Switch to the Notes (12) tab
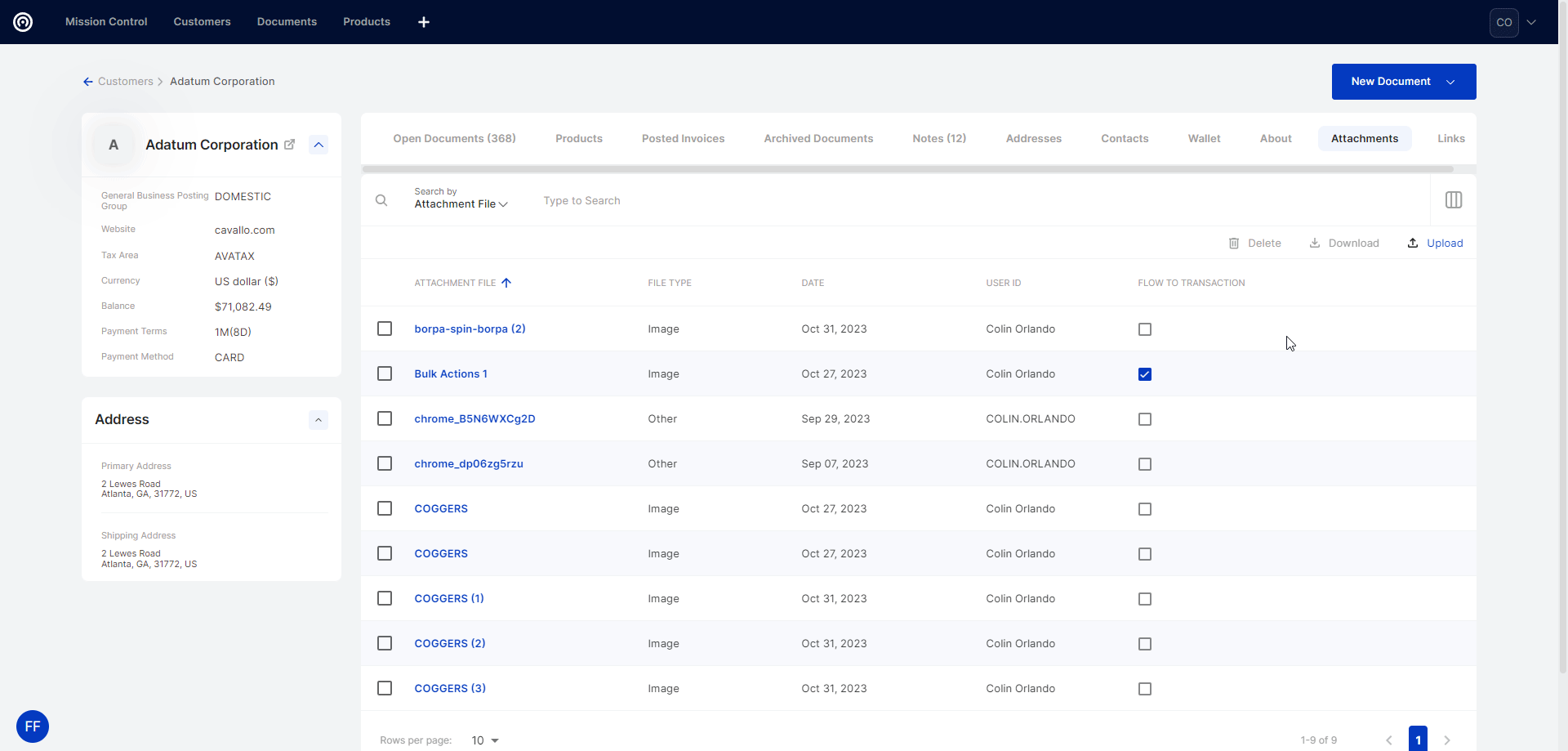The image size is (1568, 751). pyautogui.click(x=938, y=139)
